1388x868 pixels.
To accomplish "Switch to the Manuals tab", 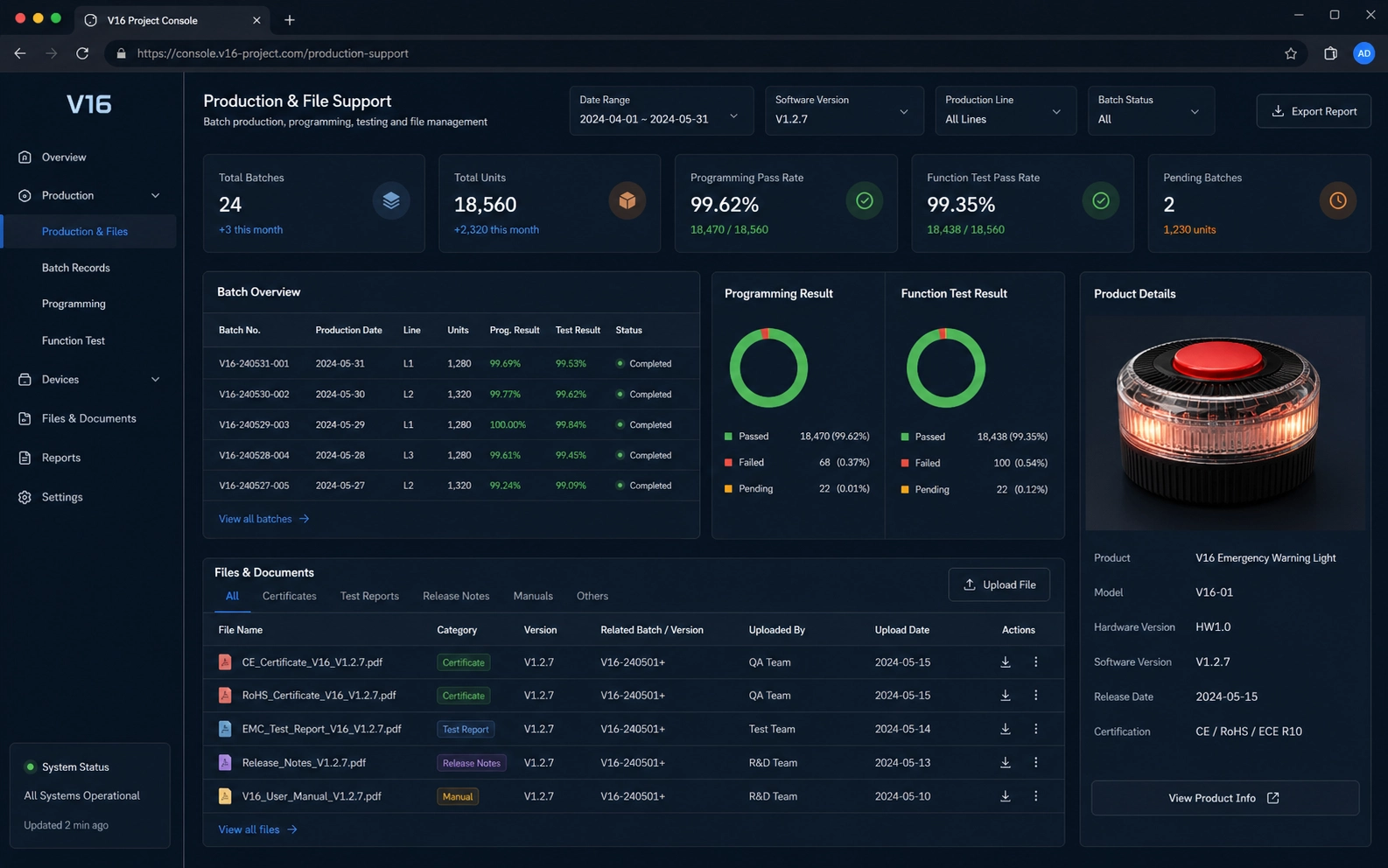I will click(533, 596).
